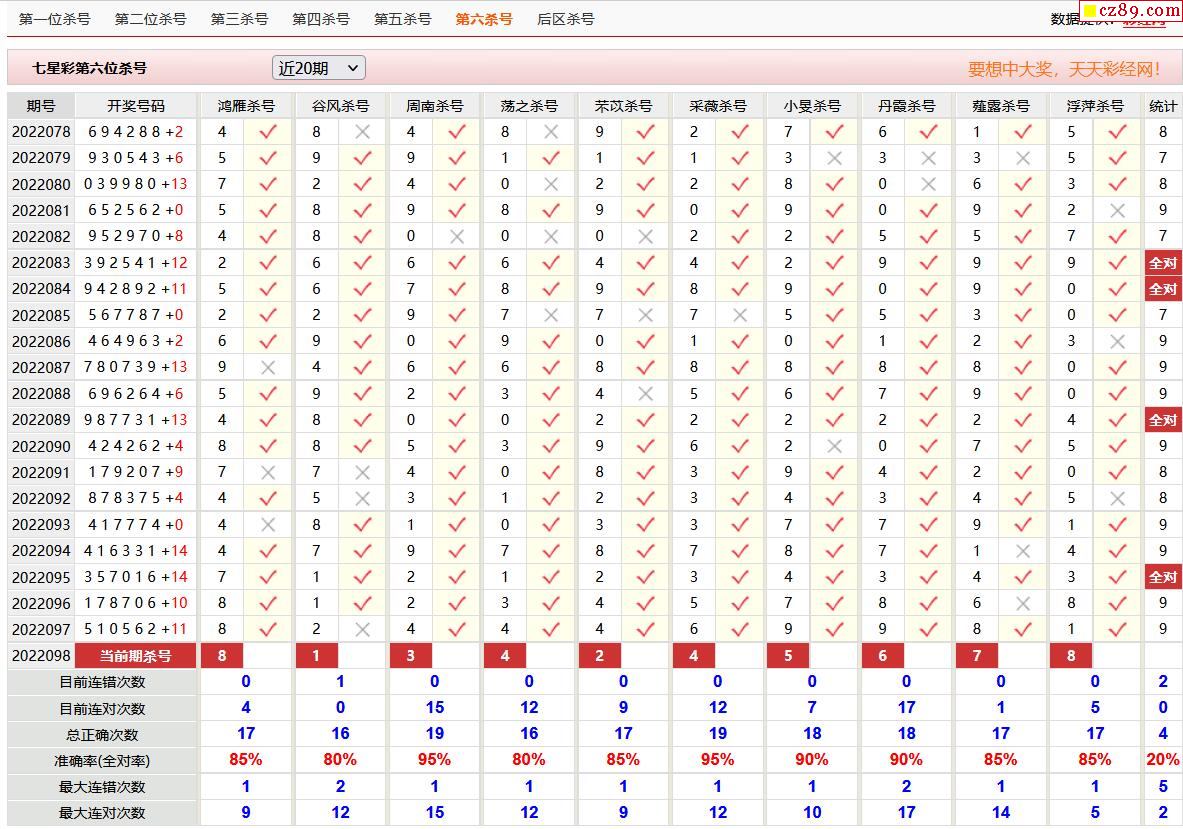This screenshot has width=1183, height=829.
Task: Click the cross mark for 小旻杀号 in row 2022079
Action: pos(834,158)
